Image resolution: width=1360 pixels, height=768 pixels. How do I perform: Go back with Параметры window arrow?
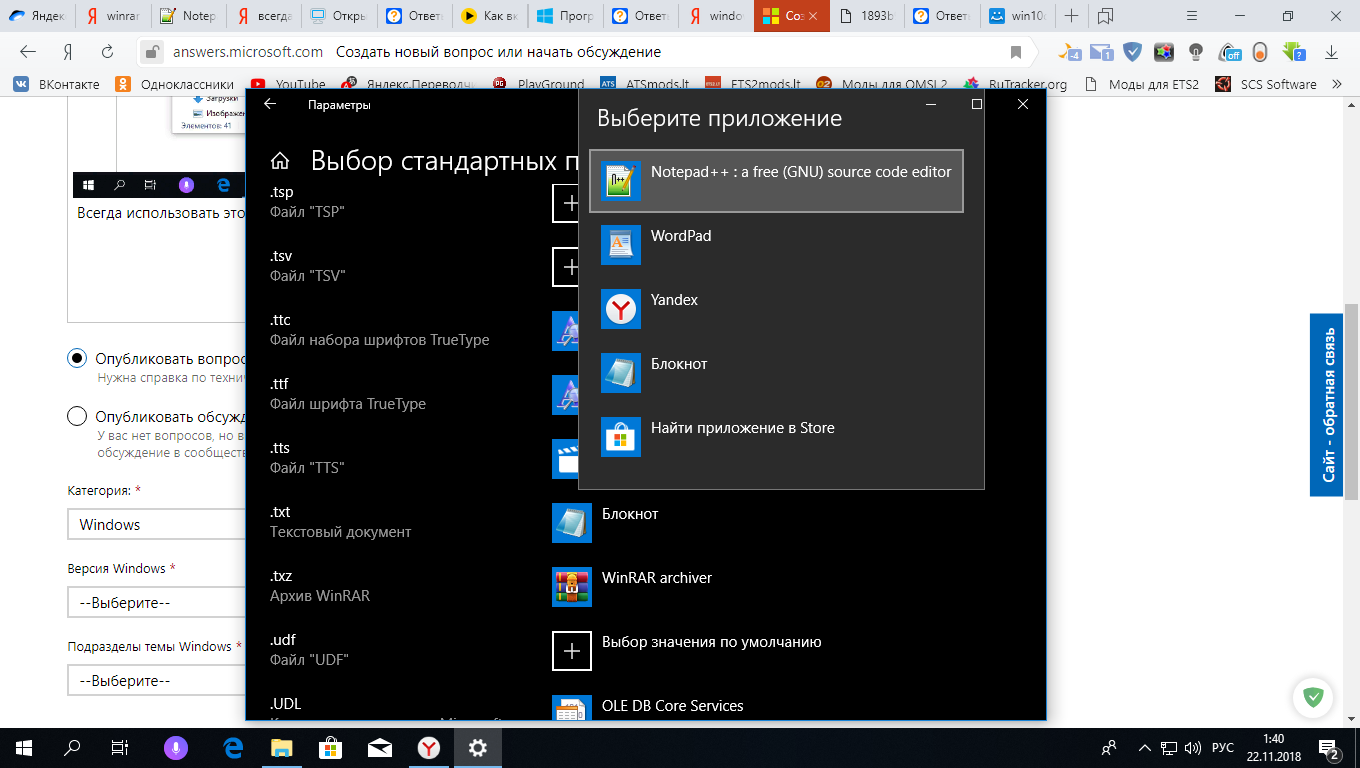(x=270, y=104)
